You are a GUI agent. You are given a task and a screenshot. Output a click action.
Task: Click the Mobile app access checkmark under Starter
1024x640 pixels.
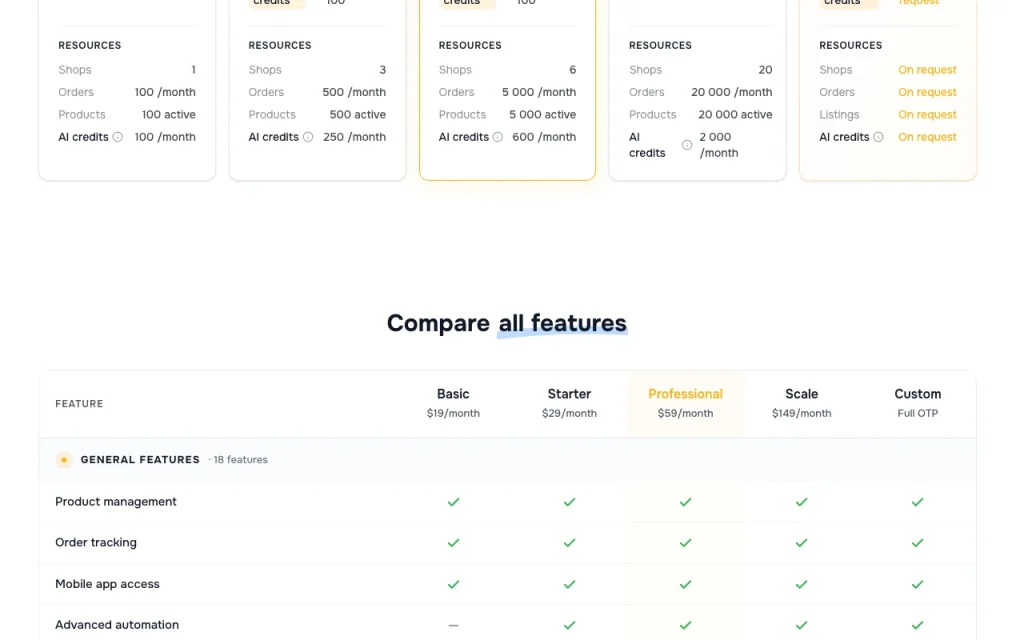569,584
